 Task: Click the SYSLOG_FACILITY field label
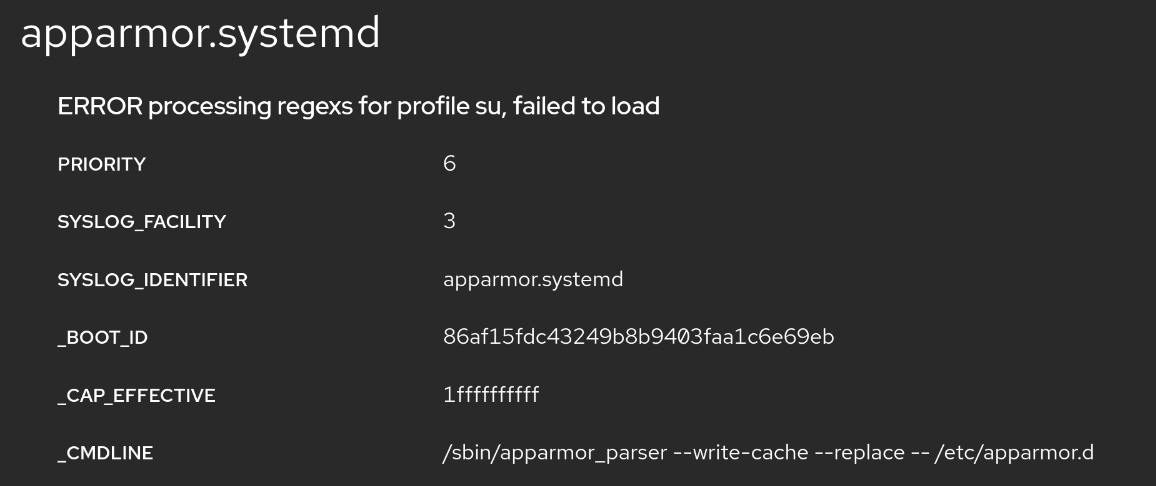tap(141, 222)
